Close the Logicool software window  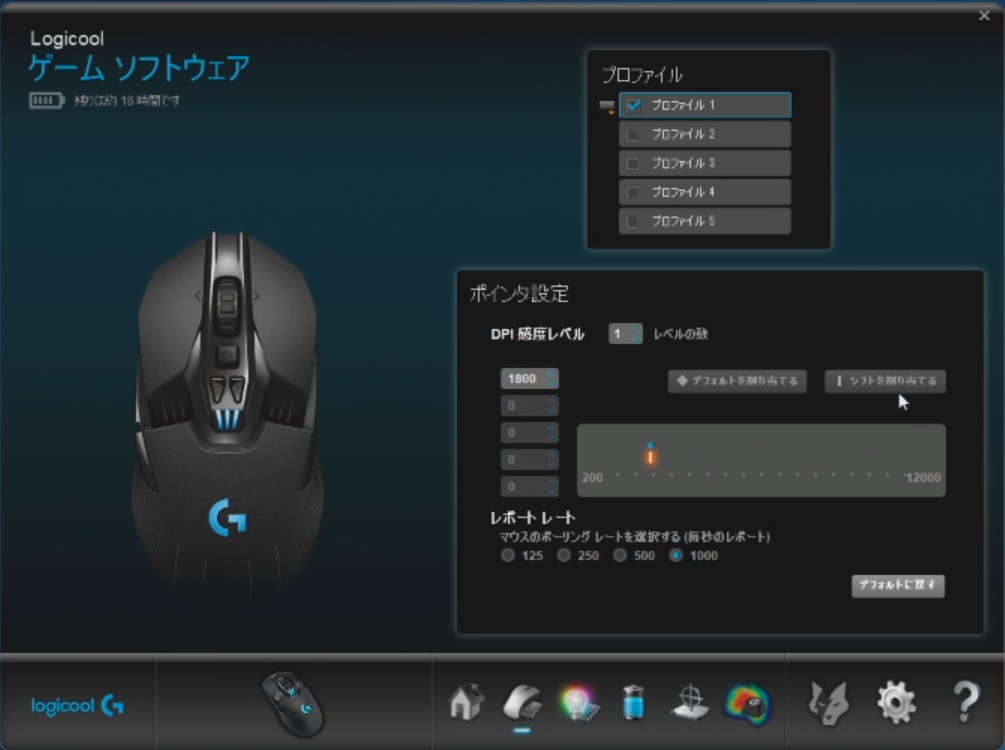pos(984,15)
